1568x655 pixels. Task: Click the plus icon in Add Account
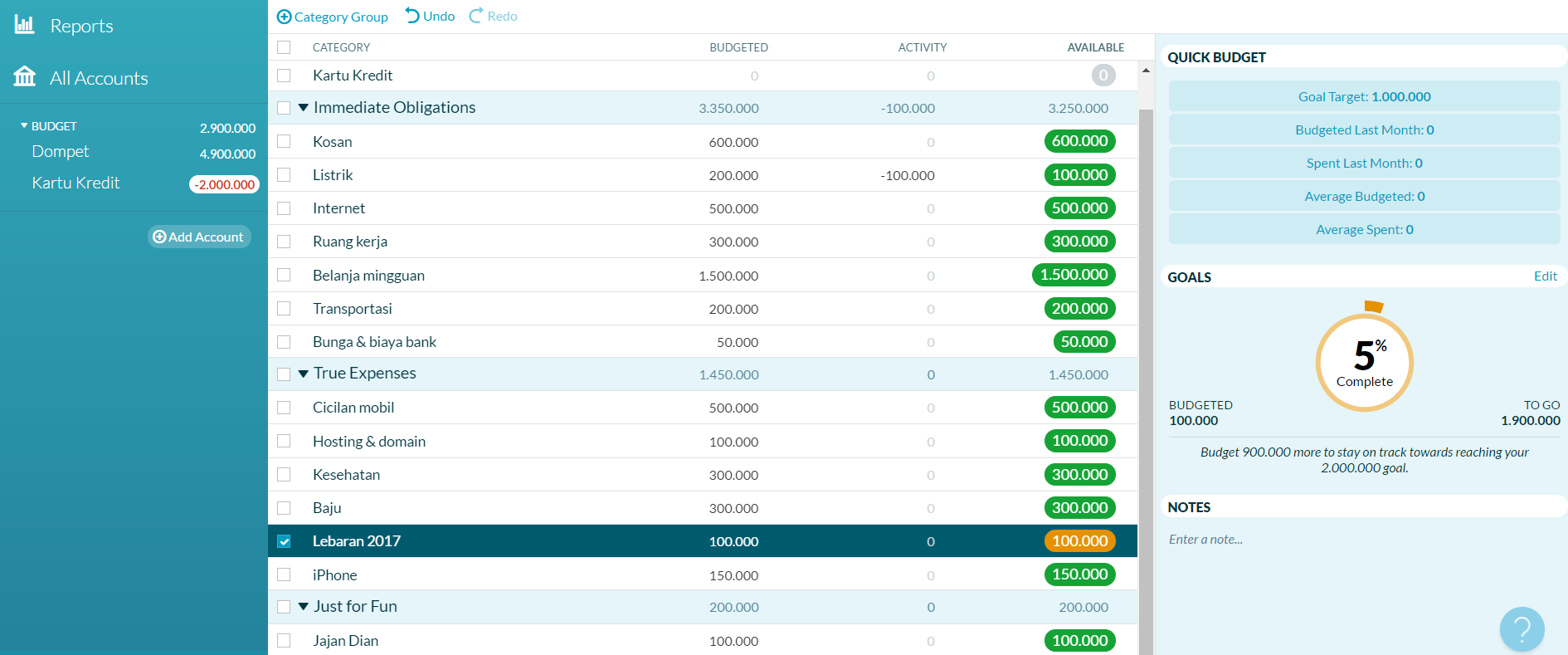point(159,237)
